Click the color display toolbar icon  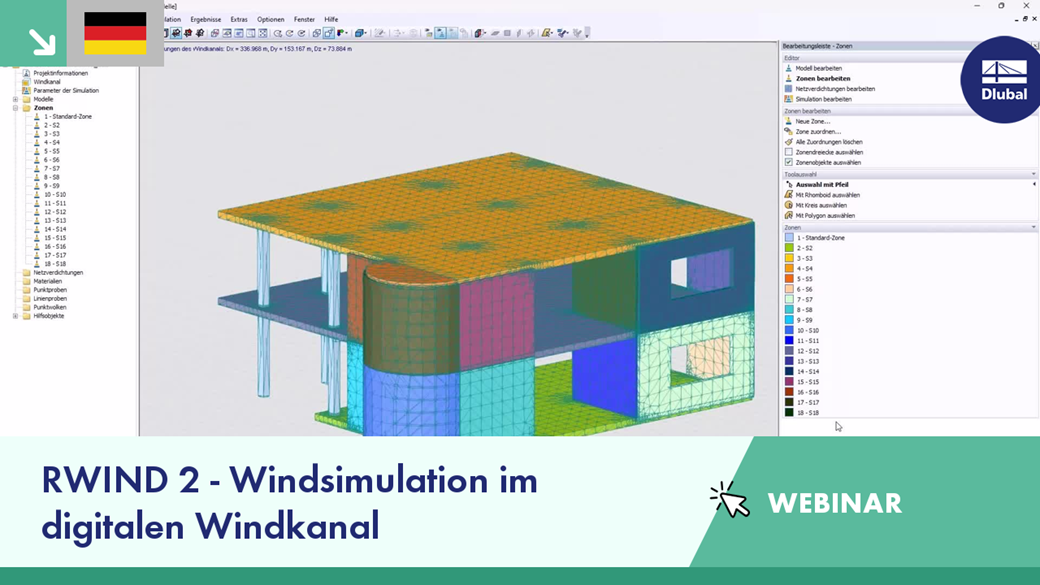point(340,33)
